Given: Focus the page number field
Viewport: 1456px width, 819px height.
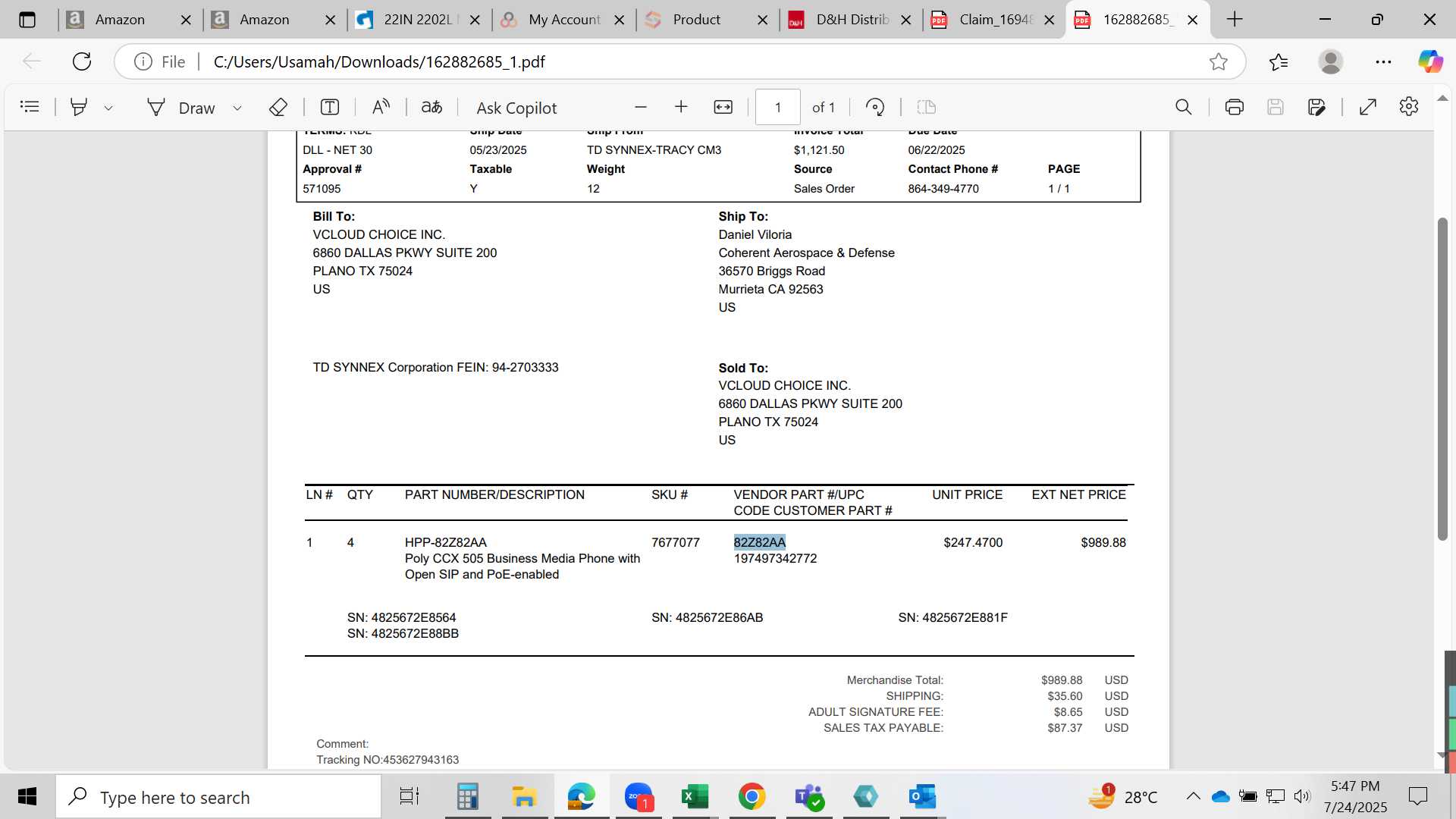Looking at the screenshot, I should (x=777, y=107).
